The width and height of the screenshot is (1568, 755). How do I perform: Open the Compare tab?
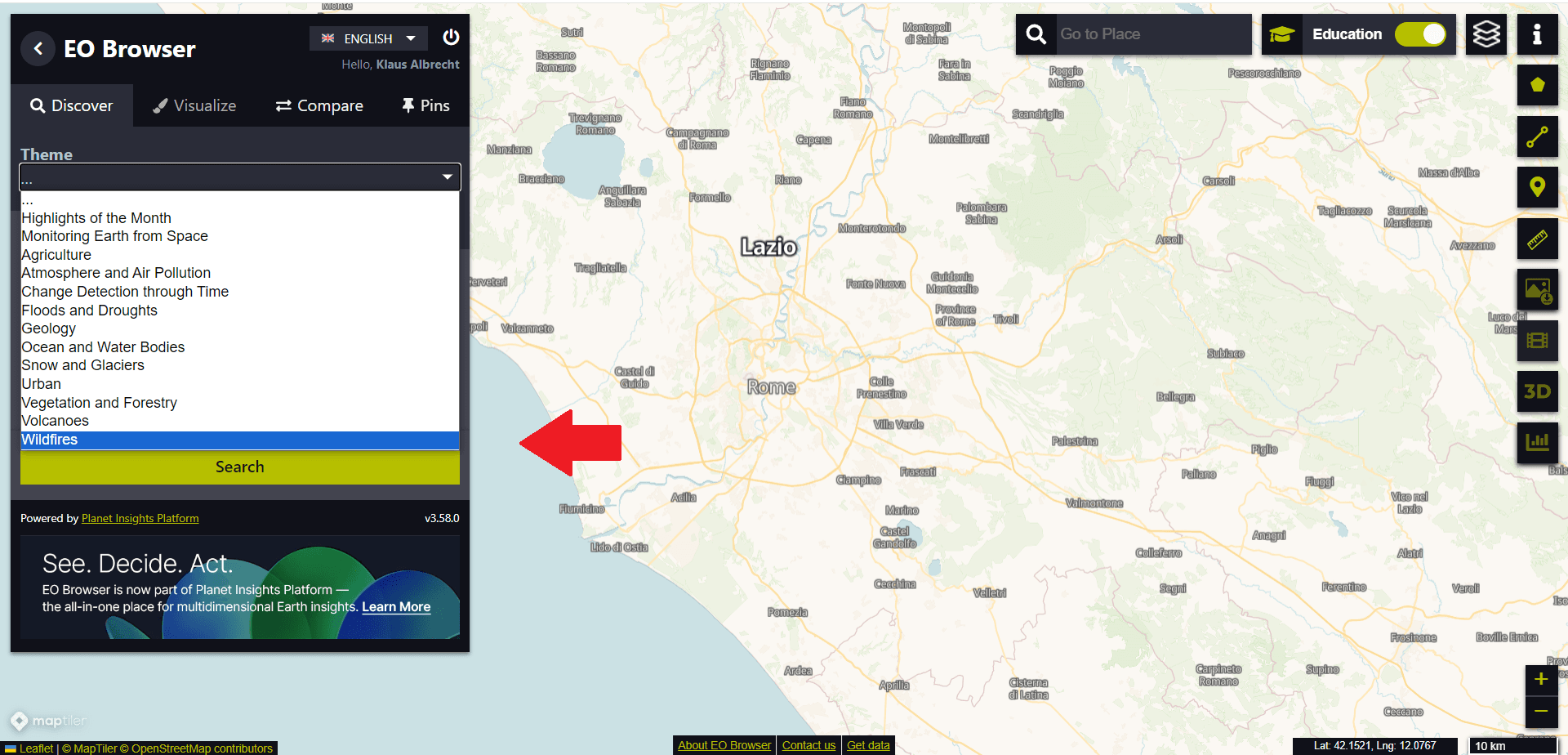[319, 105]
